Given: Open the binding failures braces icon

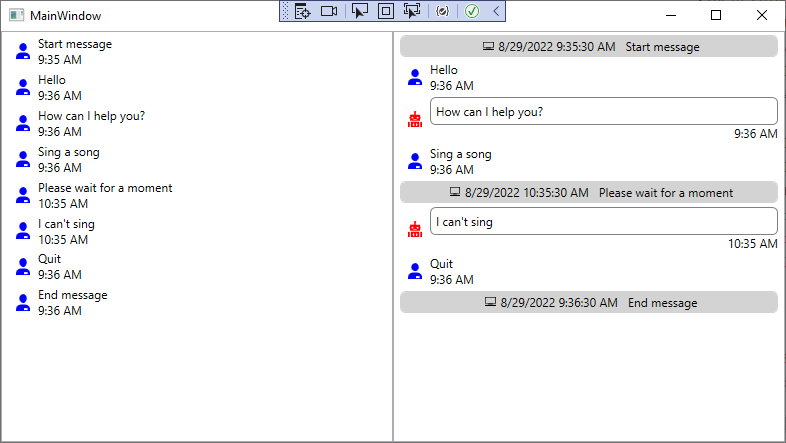Looking at the screenshot, I should 442,11.
